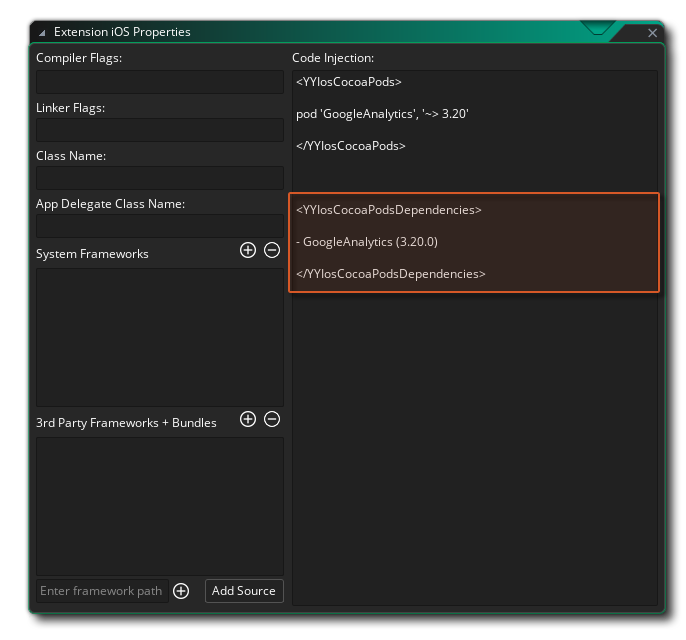
Task: Close the Extension iOS Properties window
Action: (x=652, y=33)
